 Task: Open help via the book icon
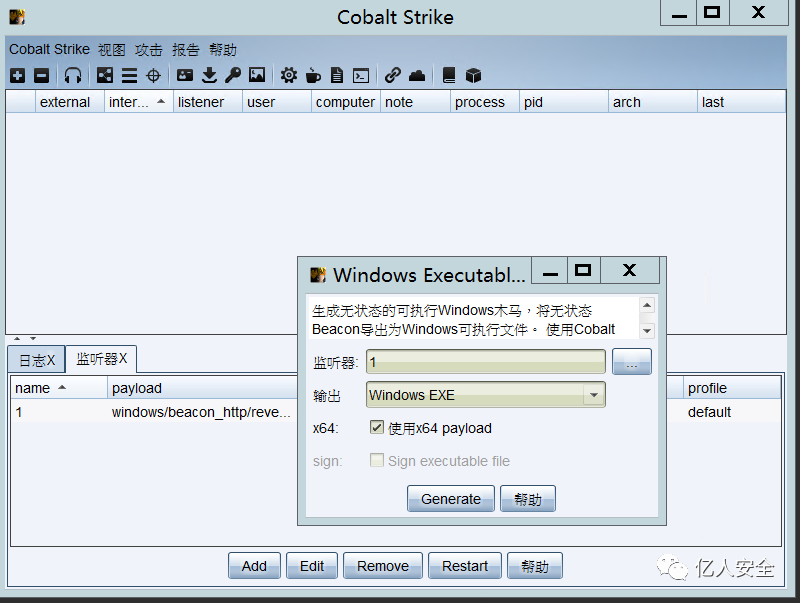click(448, 76)
